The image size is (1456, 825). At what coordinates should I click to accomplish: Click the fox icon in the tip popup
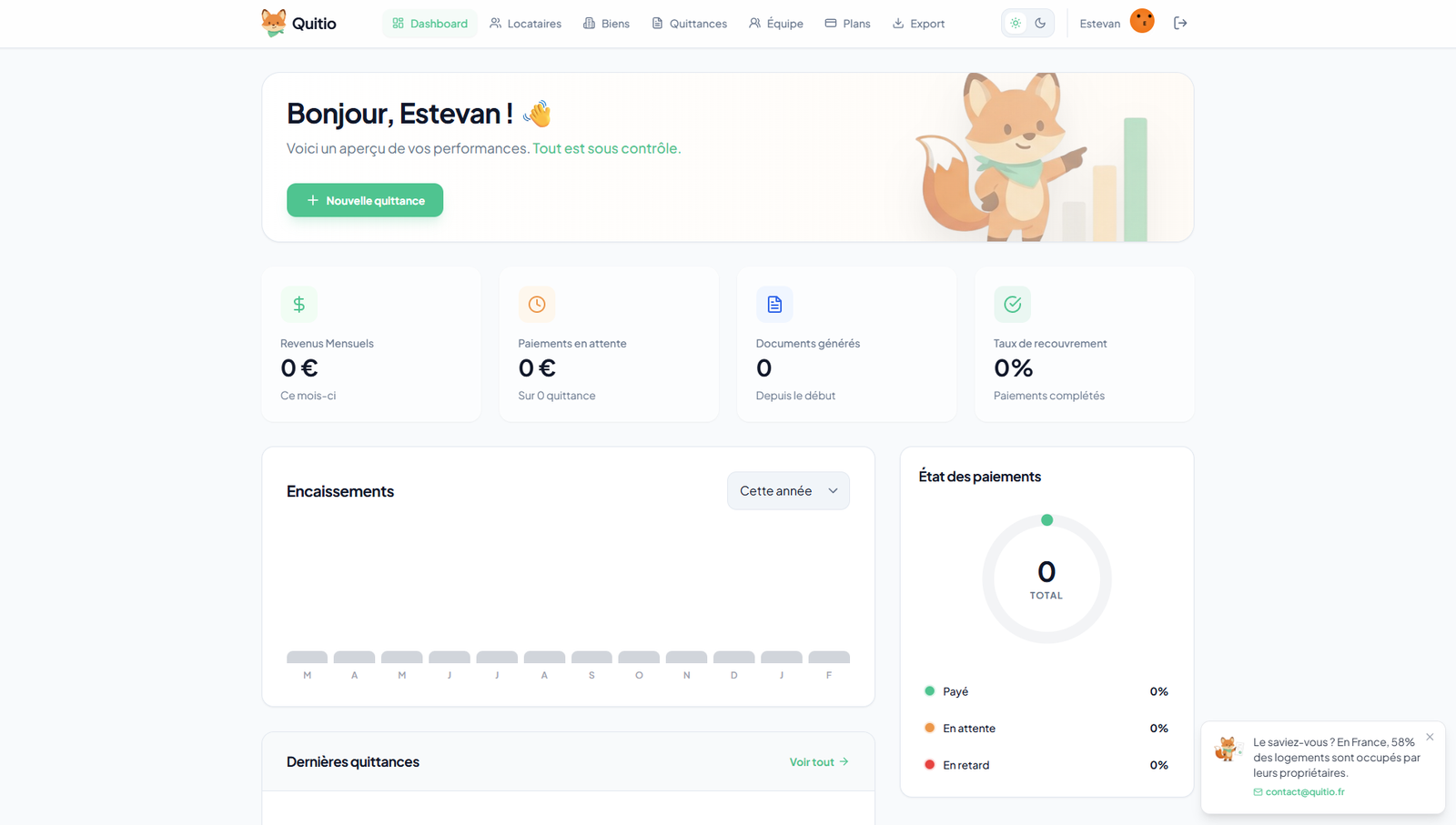[x=1228, y=749]
